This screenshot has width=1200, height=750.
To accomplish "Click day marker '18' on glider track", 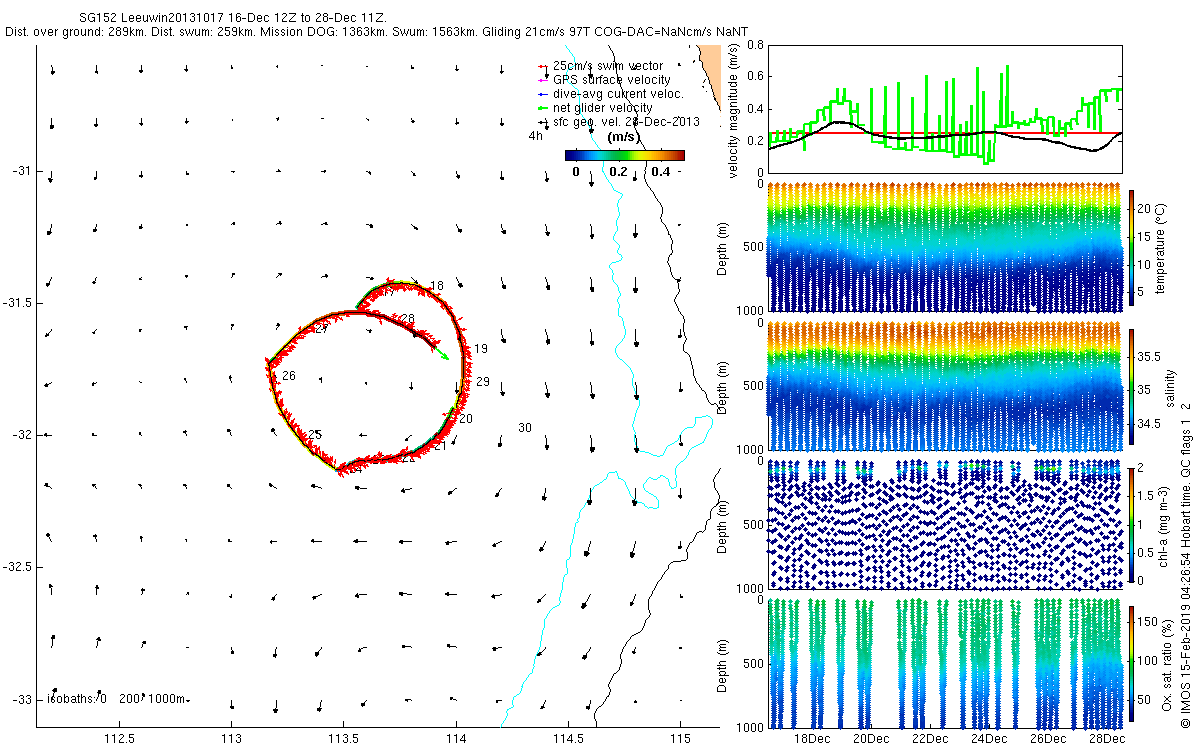I will pyautogui.click(x=436, y=287).
